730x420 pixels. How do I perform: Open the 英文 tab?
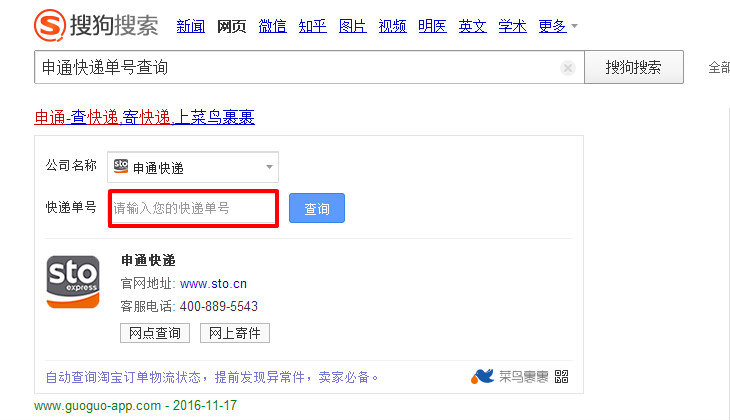click(x=473, y=26)
